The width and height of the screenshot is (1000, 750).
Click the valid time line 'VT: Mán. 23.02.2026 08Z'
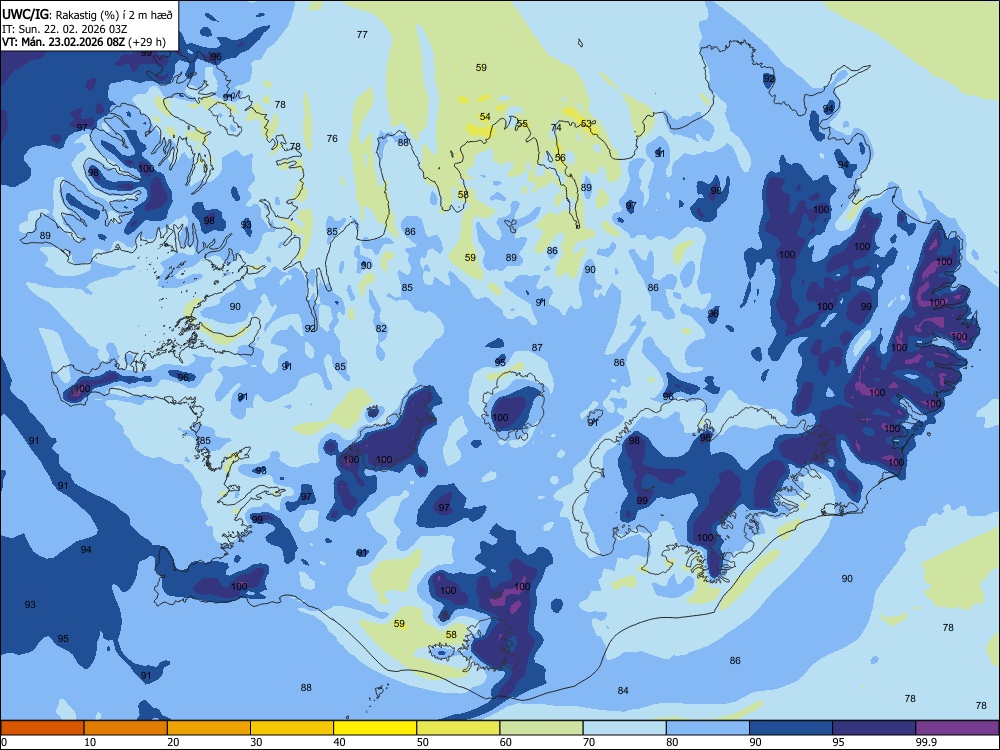click(63, 42)
